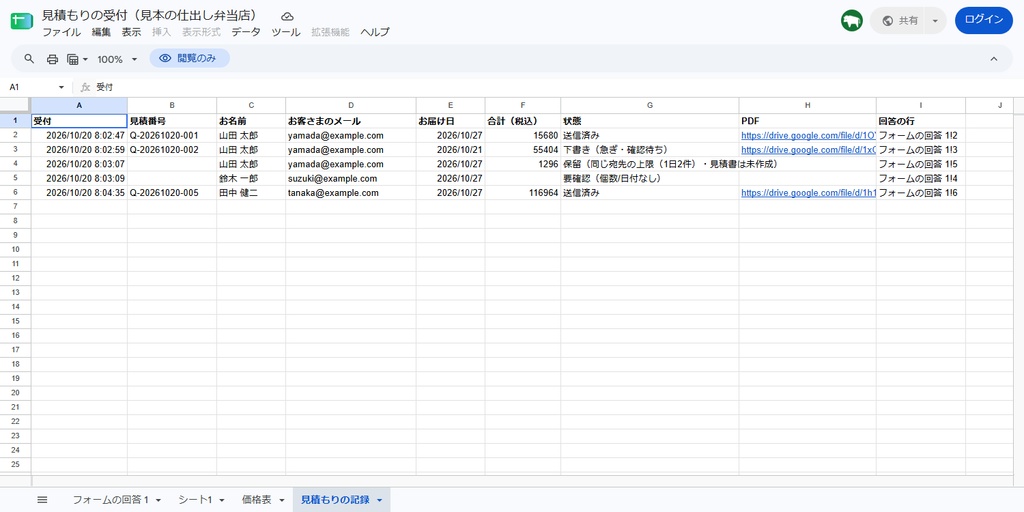Click the ログイン button
This screenshot has height=512, width=1024.
click(984, 20)
